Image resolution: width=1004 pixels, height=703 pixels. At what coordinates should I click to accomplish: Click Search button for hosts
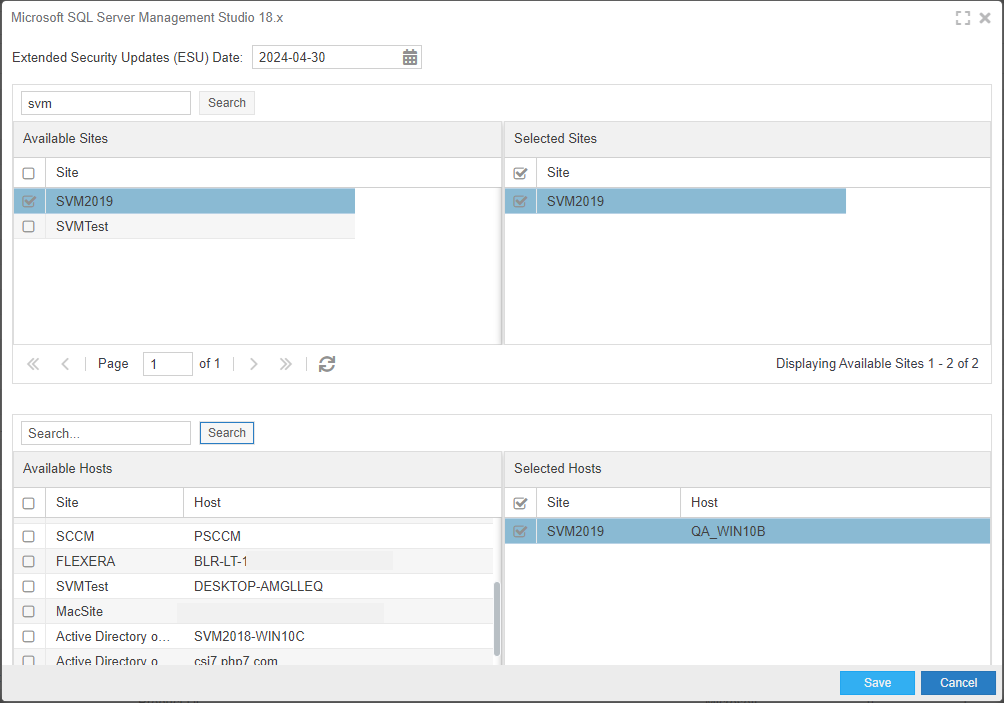(227, 433)
